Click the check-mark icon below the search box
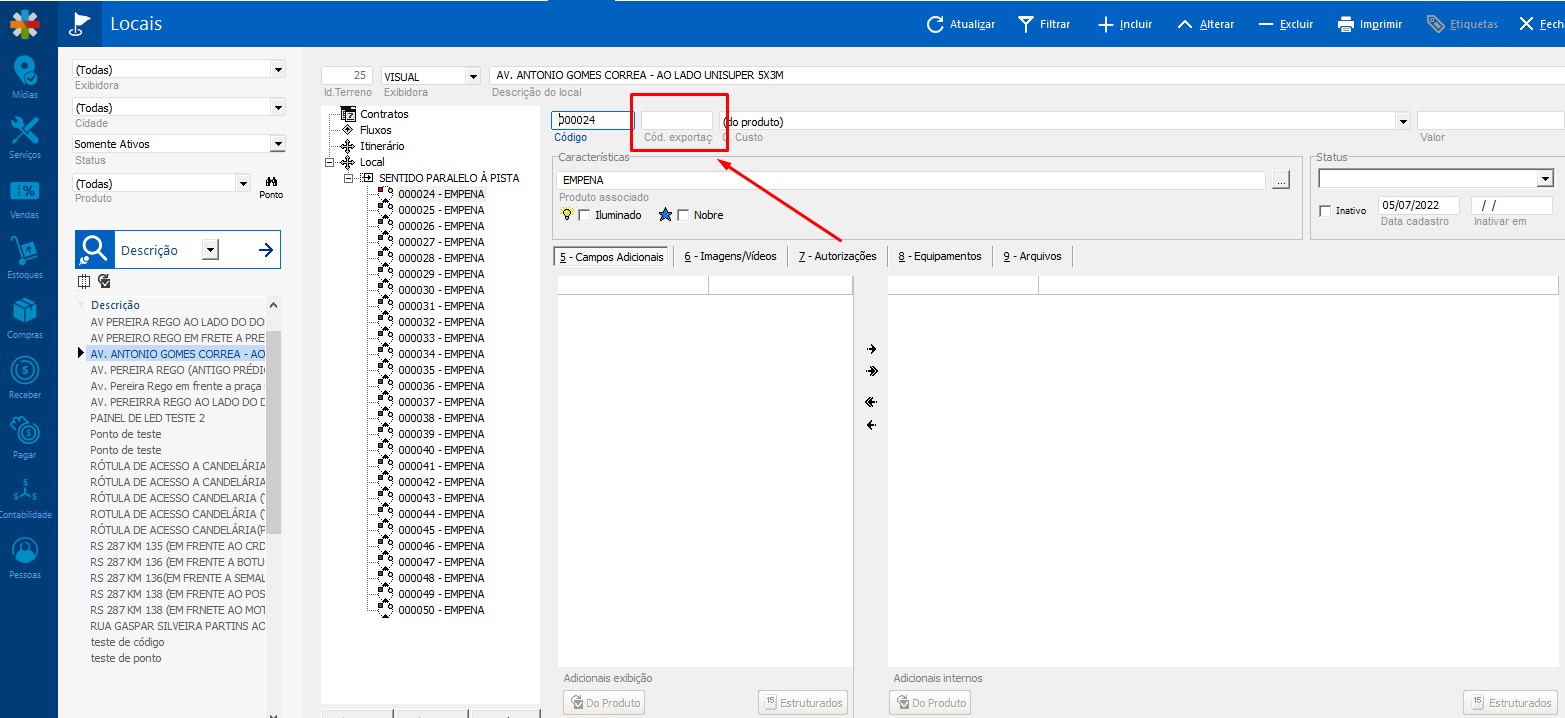Image resolution: width=1565 pixels, height=718 pixels. 104,282
